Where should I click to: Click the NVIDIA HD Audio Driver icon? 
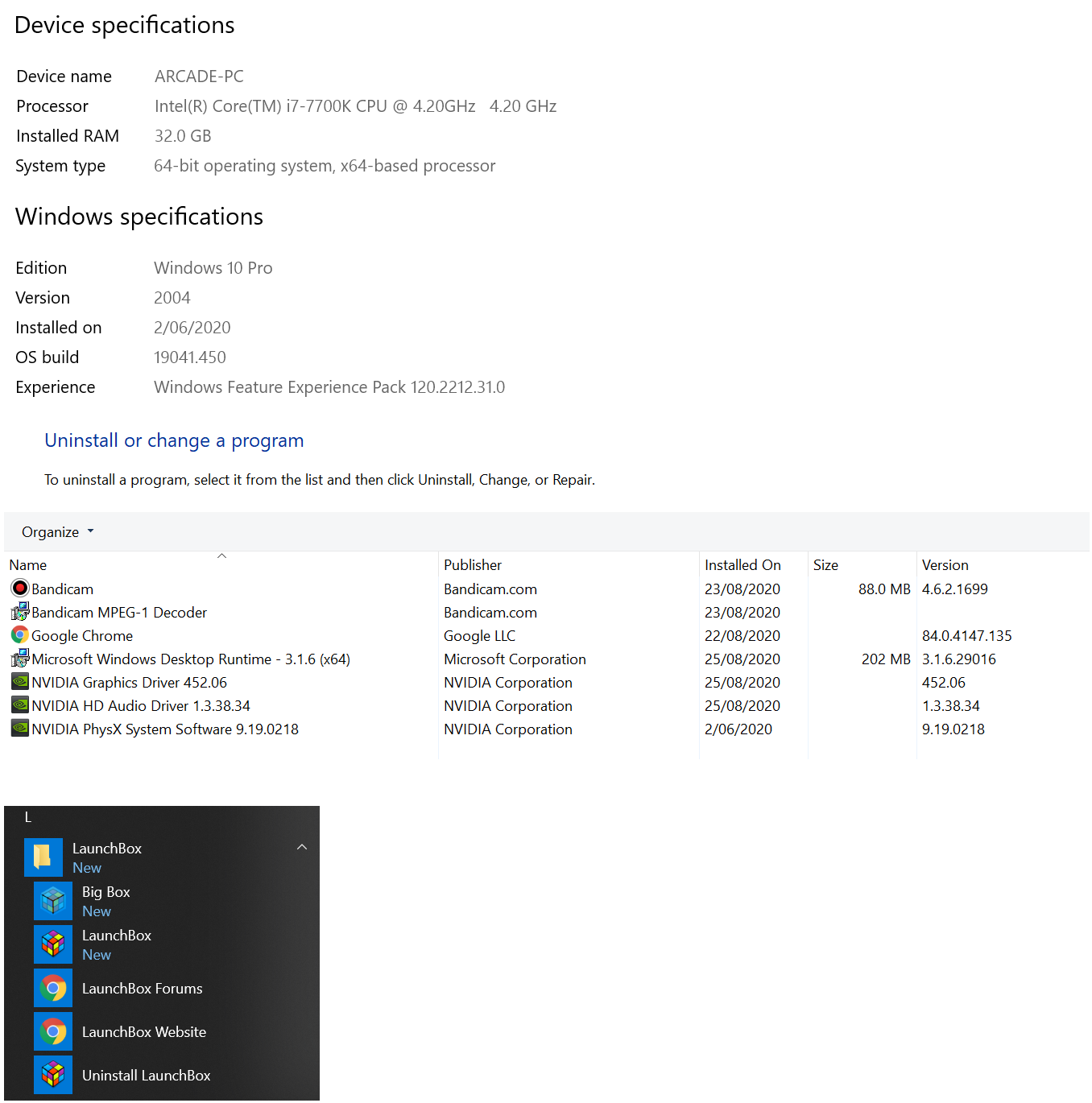20,705
